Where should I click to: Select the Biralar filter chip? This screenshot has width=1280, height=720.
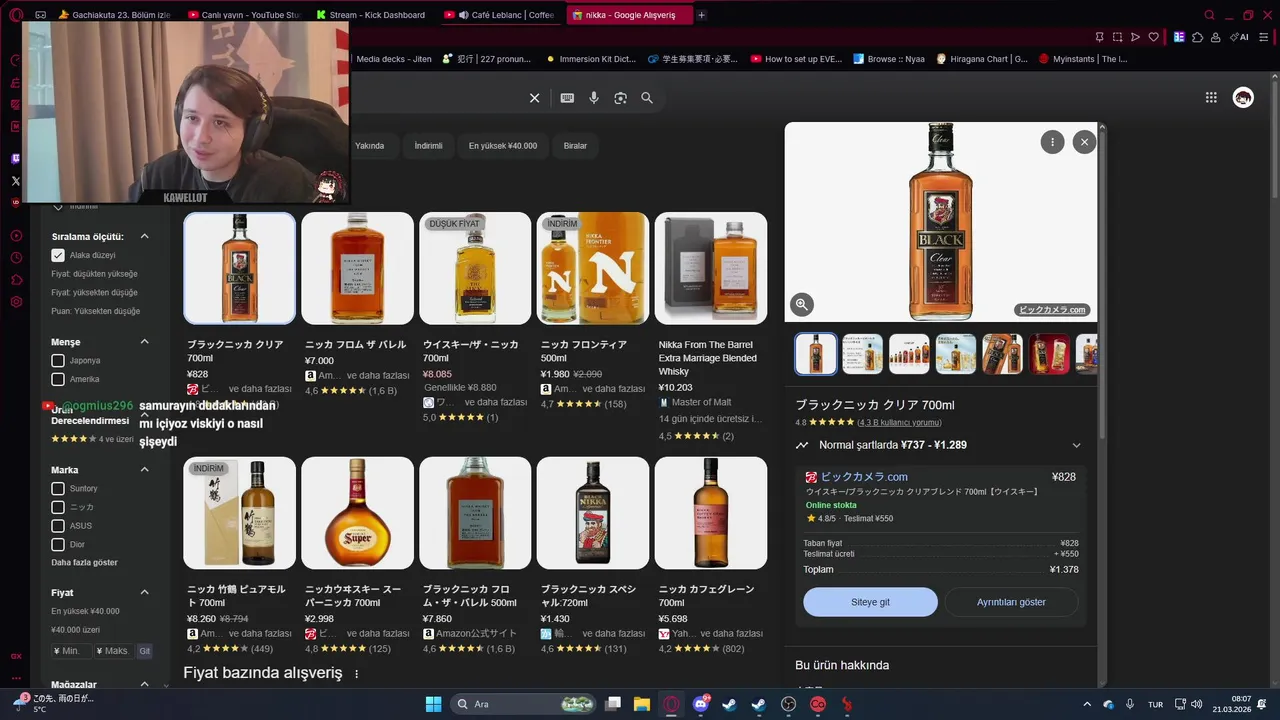(x=575, y=146)
